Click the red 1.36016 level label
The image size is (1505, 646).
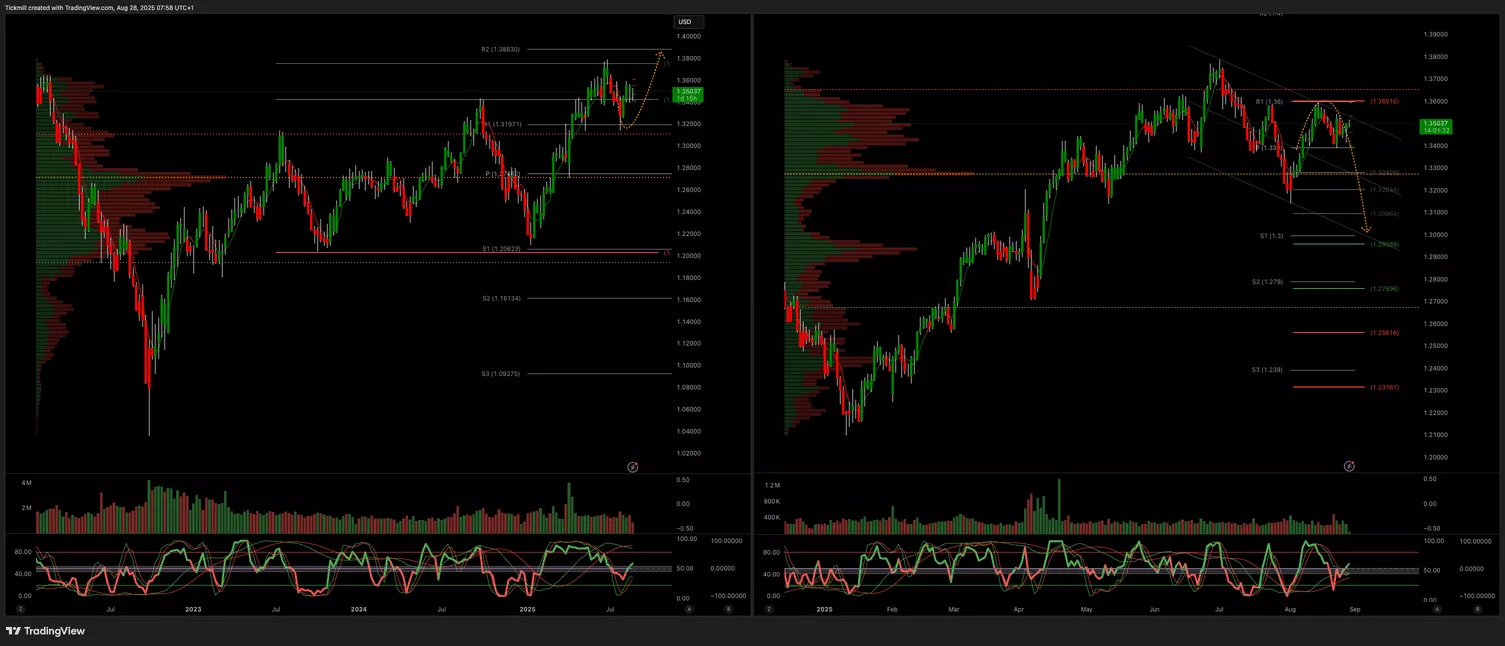(1384, 101)
